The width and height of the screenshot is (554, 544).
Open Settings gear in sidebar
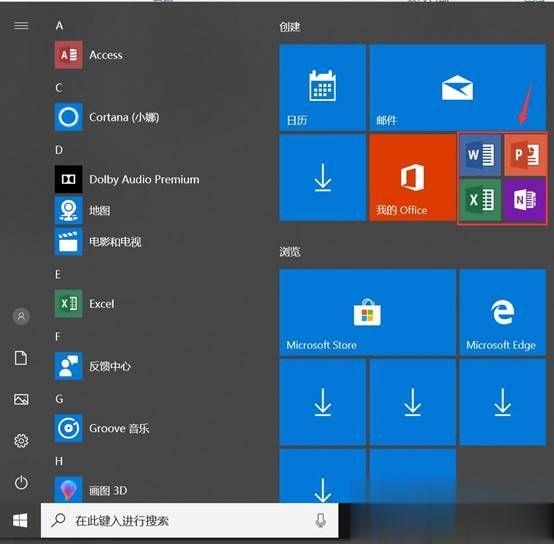point(21,441)
